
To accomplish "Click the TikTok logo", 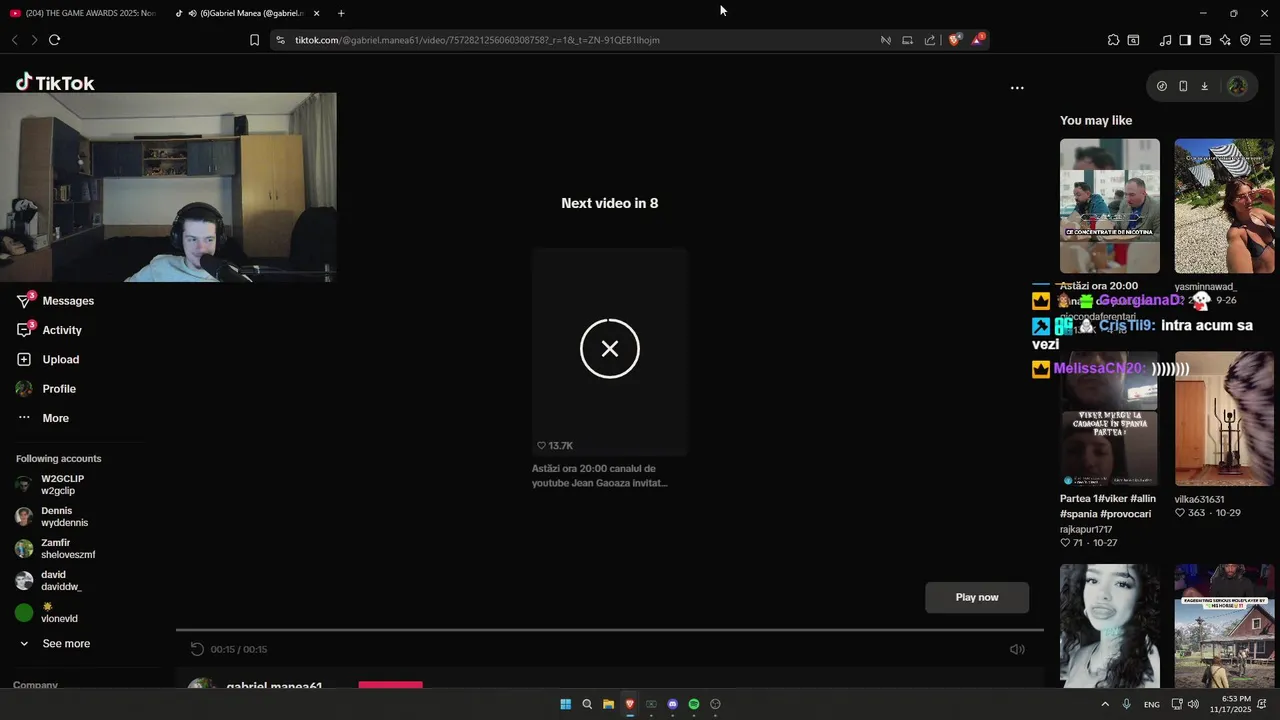I will [x=55, y=83].
